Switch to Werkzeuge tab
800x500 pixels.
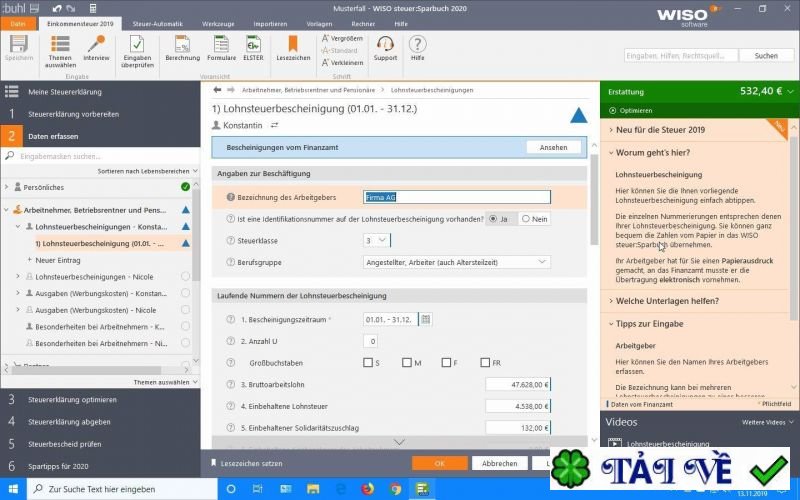[x=218, y=23]
